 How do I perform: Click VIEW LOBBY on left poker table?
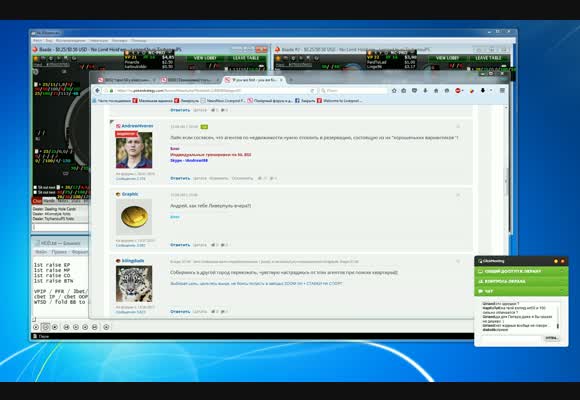(205, 58)
